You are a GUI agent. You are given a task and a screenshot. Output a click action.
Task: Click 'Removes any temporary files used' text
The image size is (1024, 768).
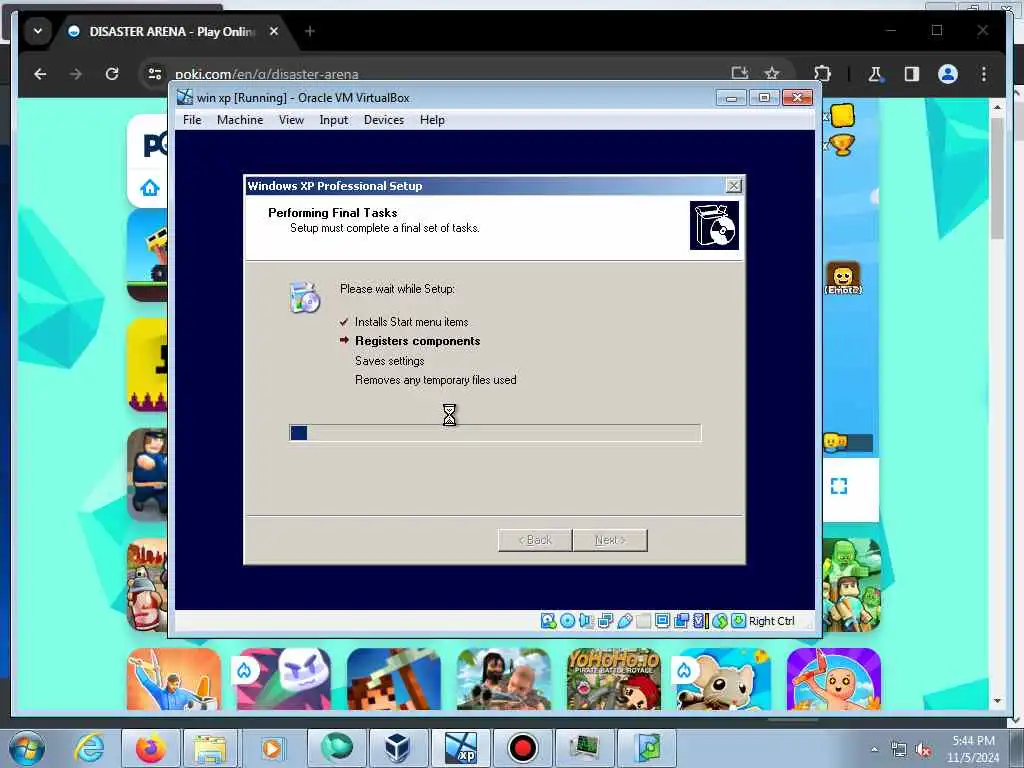coord(436,380)
